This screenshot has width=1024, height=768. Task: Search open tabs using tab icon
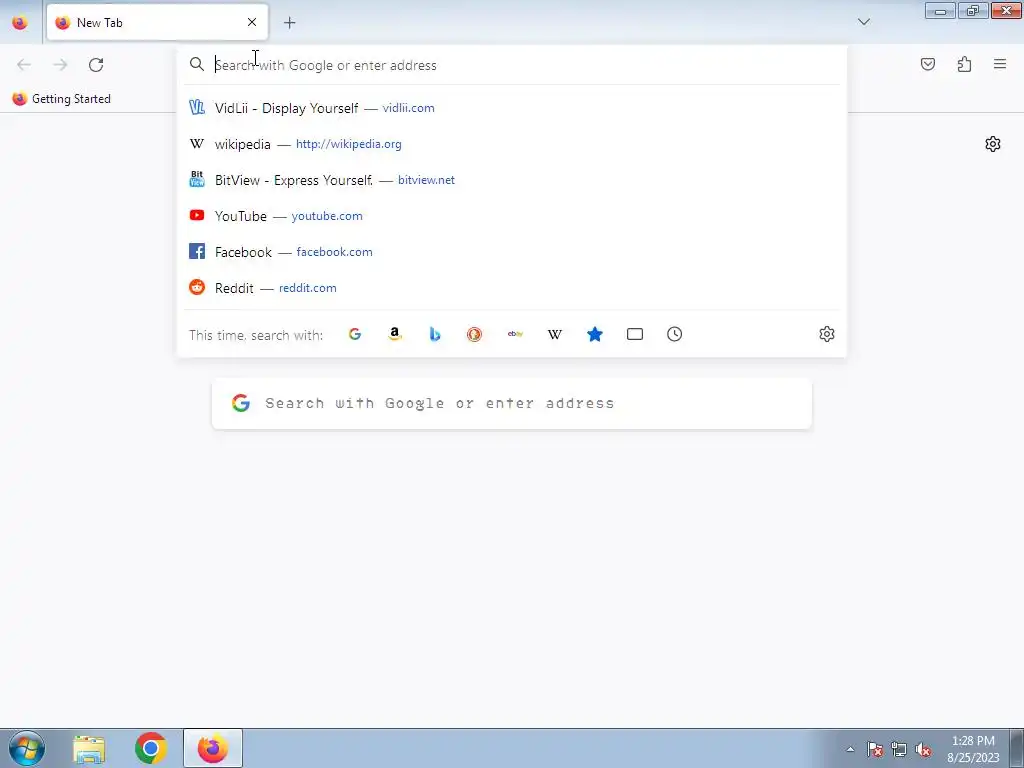point(635,334)
